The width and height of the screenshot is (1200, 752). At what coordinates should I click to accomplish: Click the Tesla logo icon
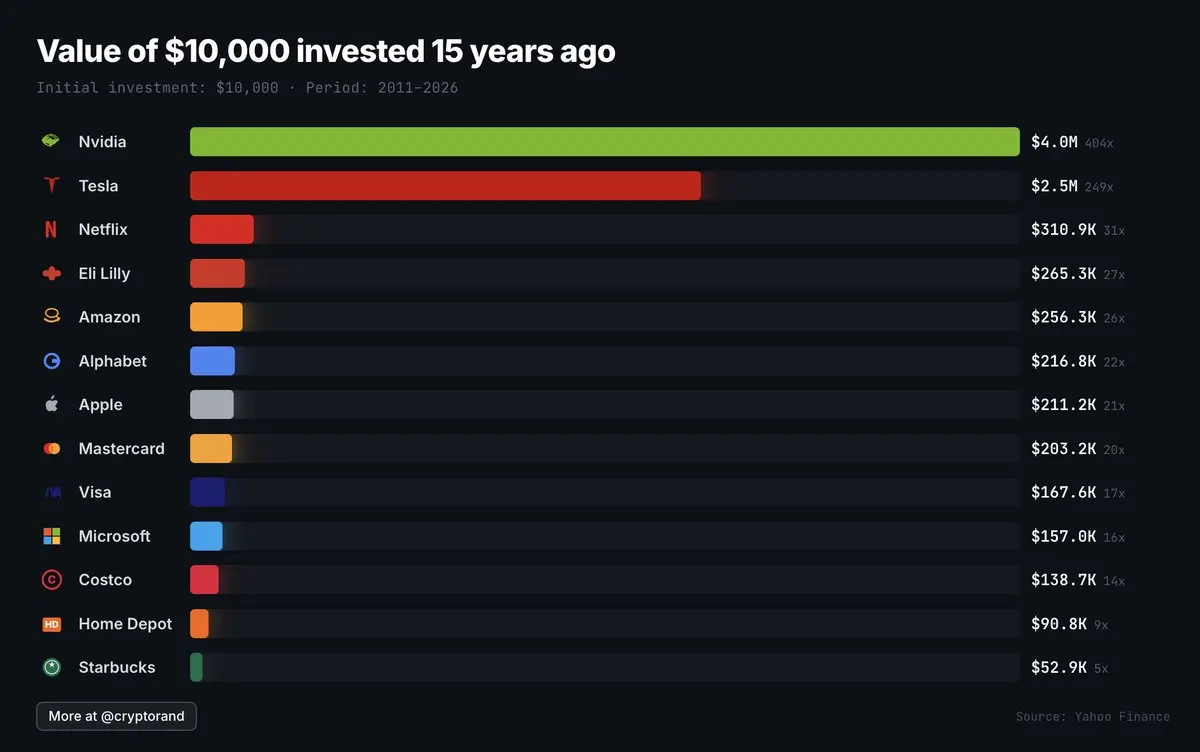51,186
